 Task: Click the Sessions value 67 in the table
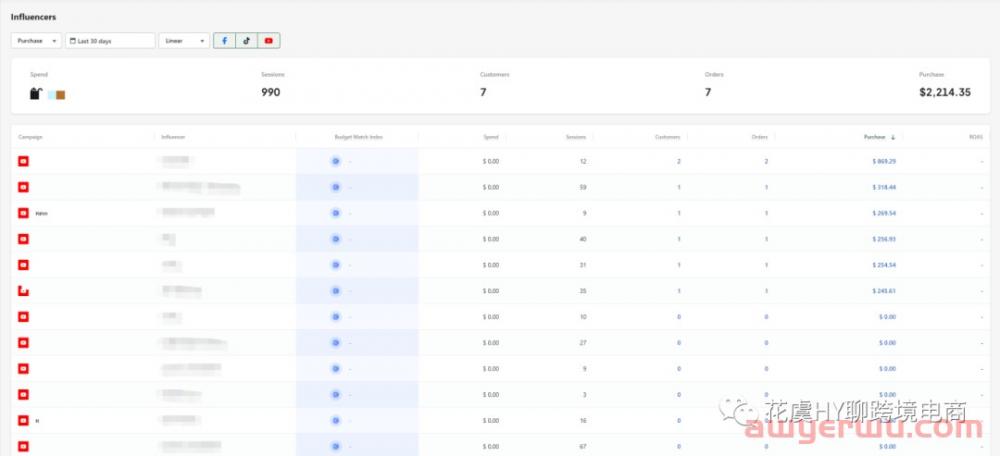coord(583,446)
